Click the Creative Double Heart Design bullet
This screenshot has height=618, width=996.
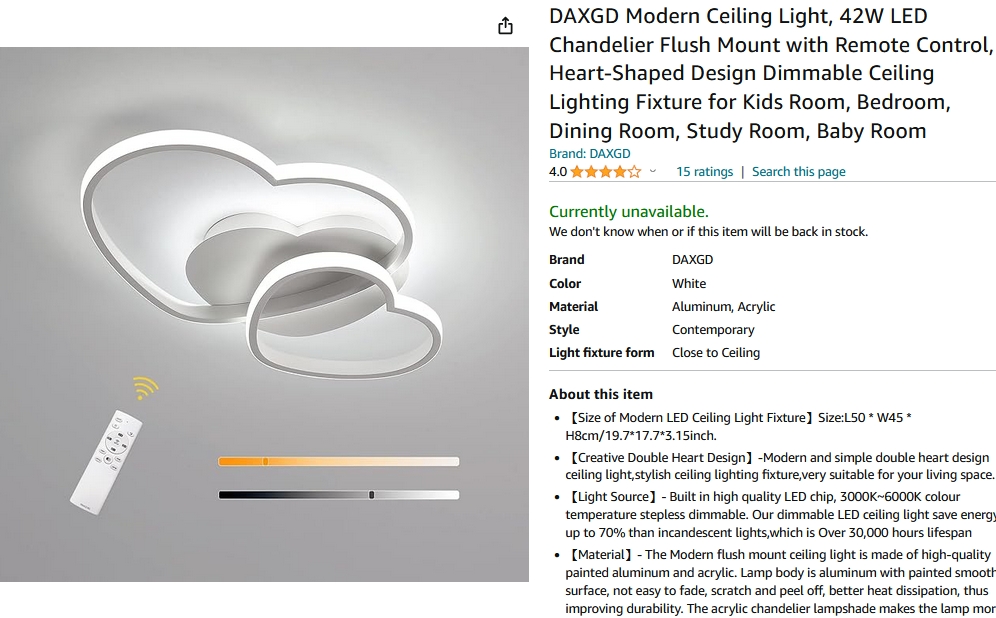[x=779, y=466]
